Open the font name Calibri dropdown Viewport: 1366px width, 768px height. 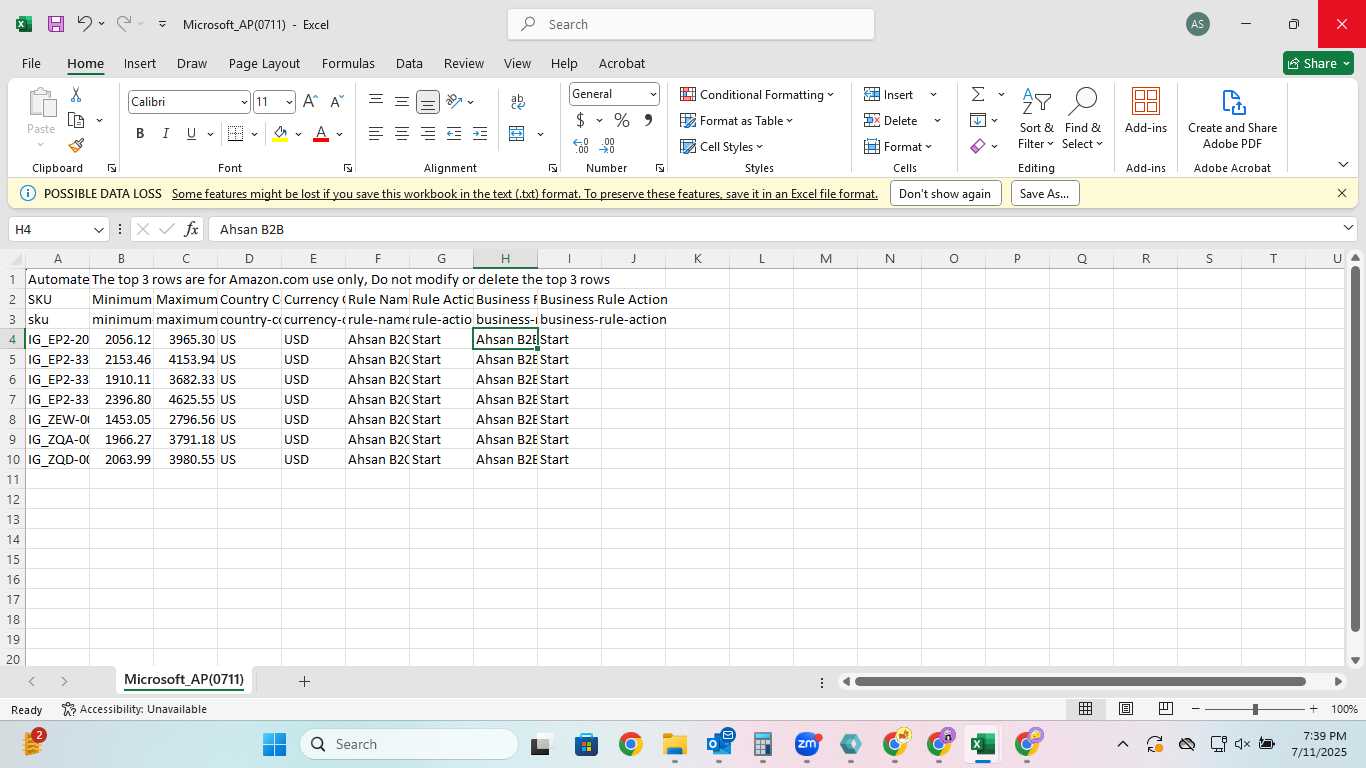click(x=244, y=102)
